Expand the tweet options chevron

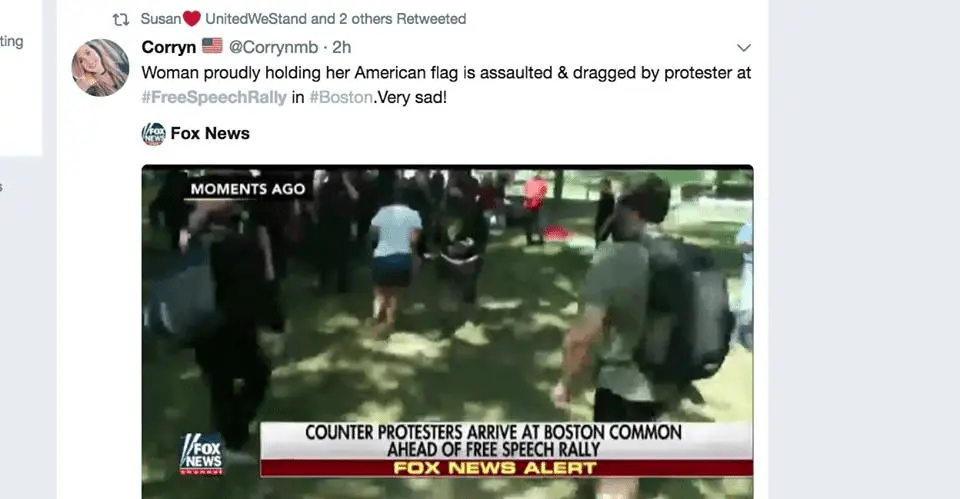point(743,48)
